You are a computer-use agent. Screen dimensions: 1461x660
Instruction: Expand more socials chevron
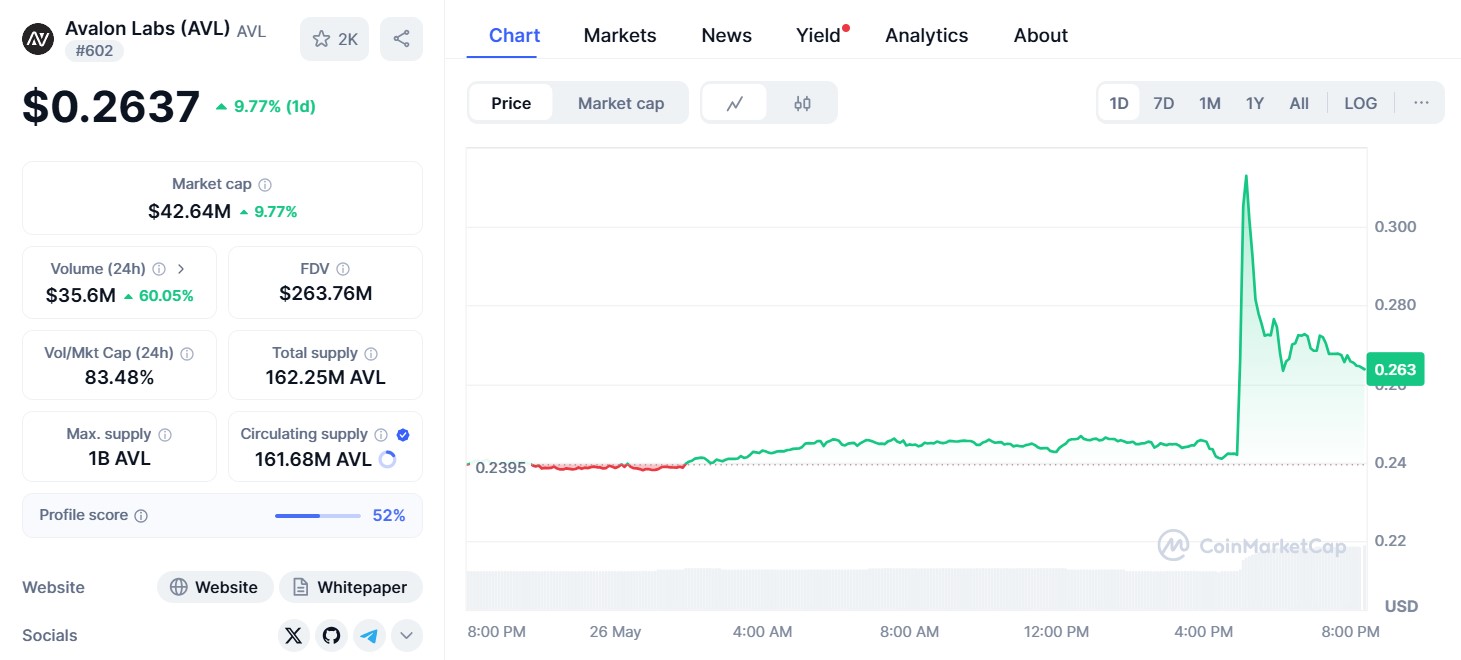tap(406, 635)
